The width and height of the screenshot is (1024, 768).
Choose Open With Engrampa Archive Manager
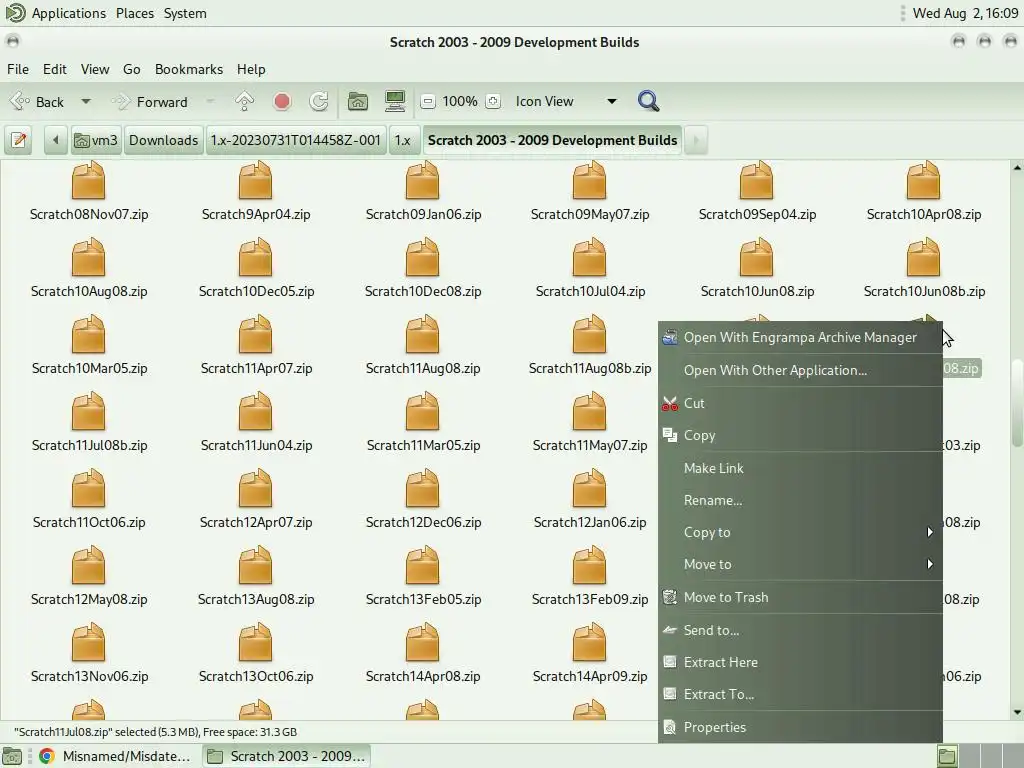click(800, 338)
